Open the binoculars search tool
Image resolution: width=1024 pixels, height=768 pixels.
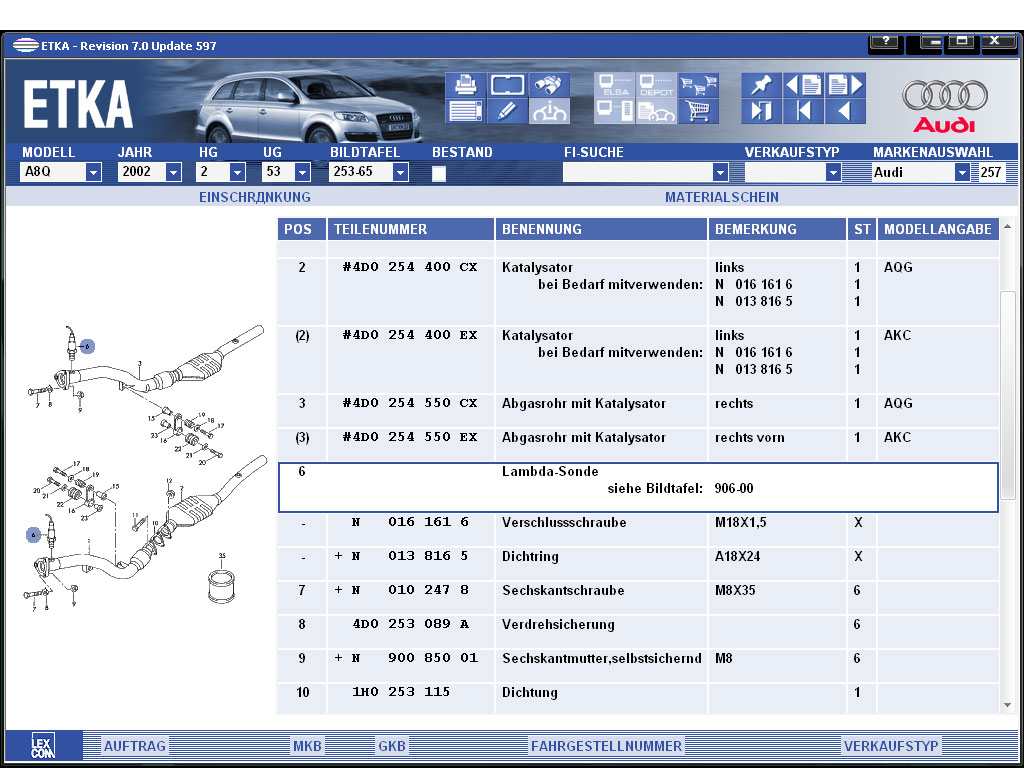click(549, 85)
